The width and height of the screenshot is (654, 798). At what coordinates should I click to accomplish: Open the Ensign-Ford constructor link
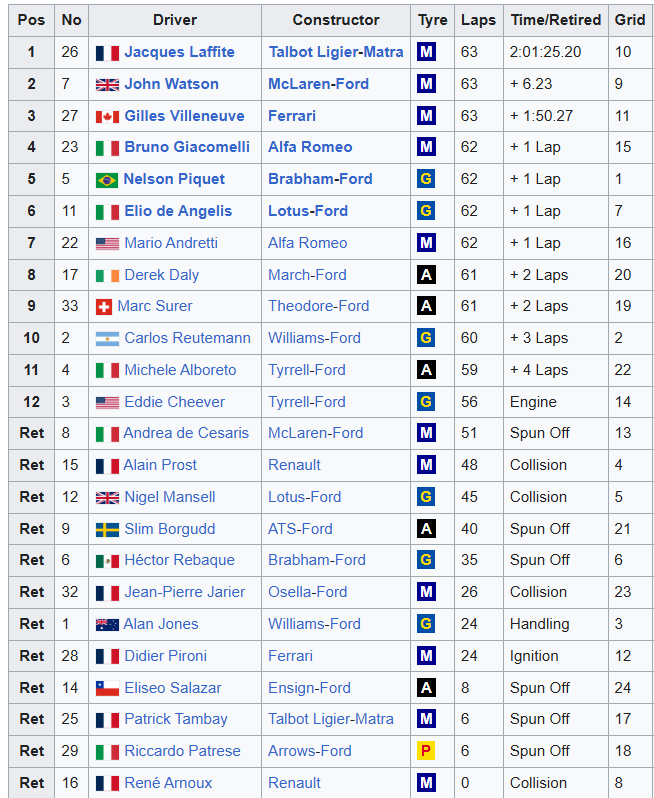[x=309, y=688]
